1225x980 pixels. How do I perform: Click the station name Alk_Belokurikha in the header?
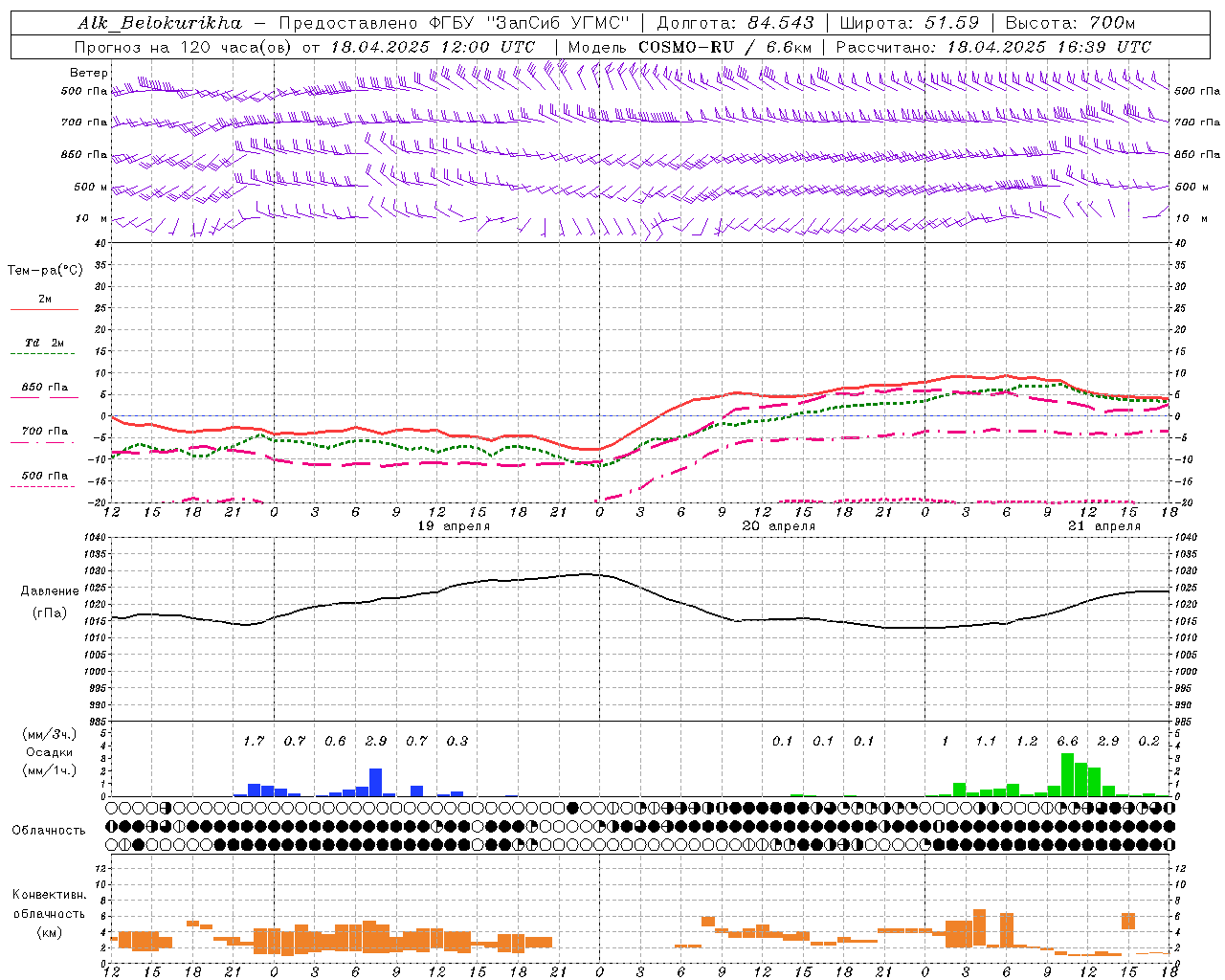(x=161, y=23)
